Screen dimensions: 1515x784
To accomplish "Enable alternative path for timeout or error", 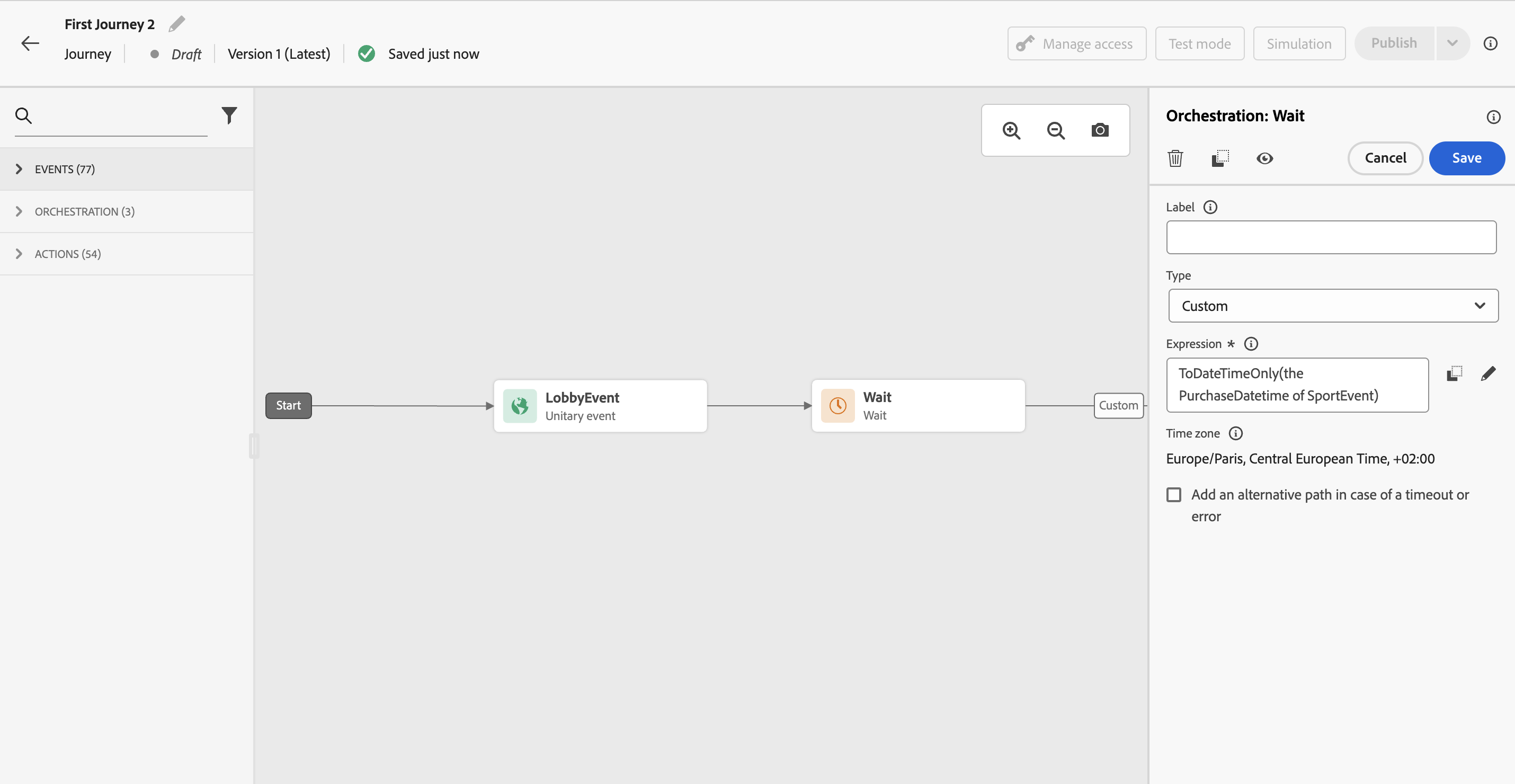I will pos(1174,495).
